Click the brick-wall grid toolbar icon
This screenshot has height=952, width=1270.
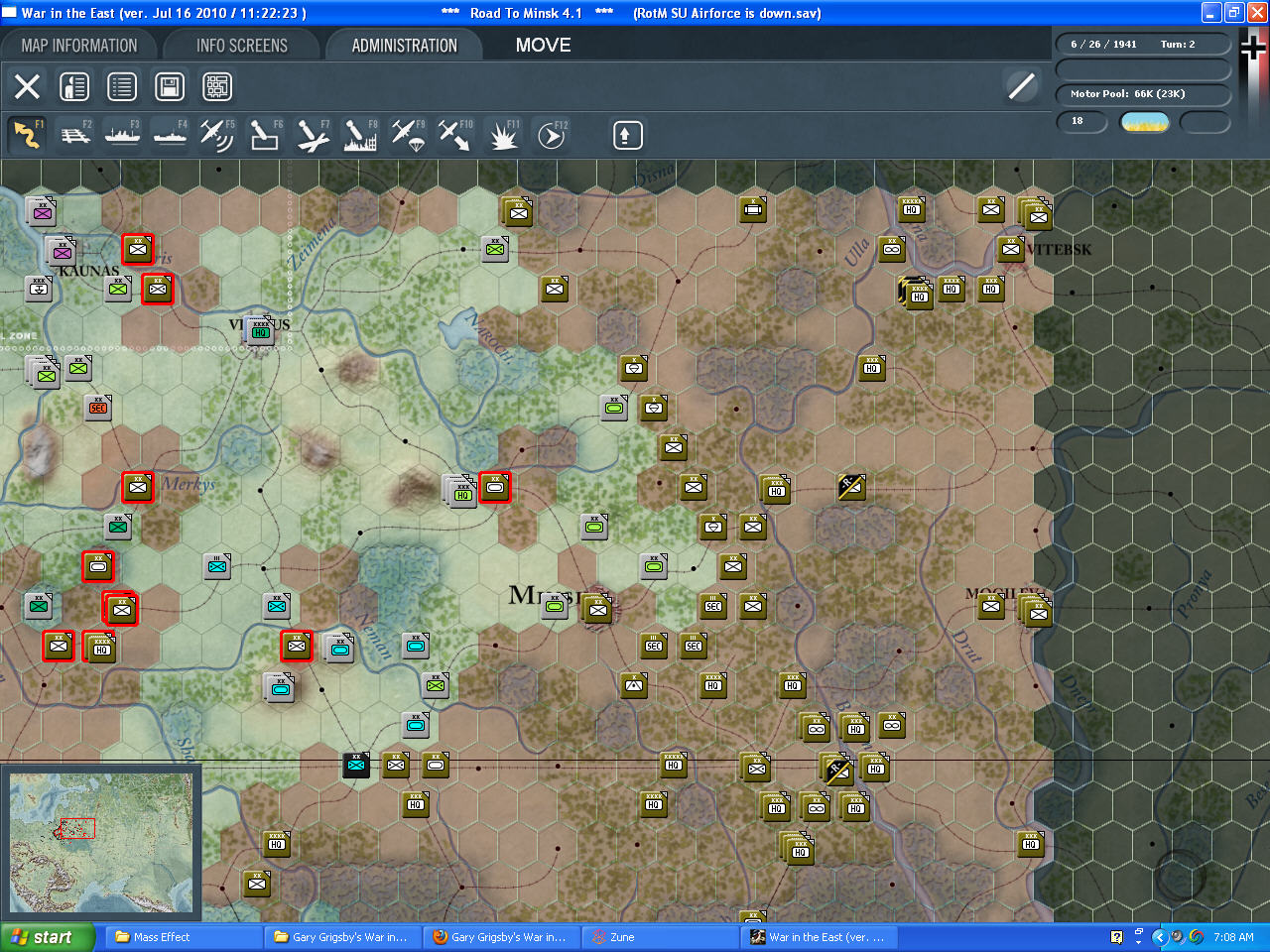pos(217,86)
